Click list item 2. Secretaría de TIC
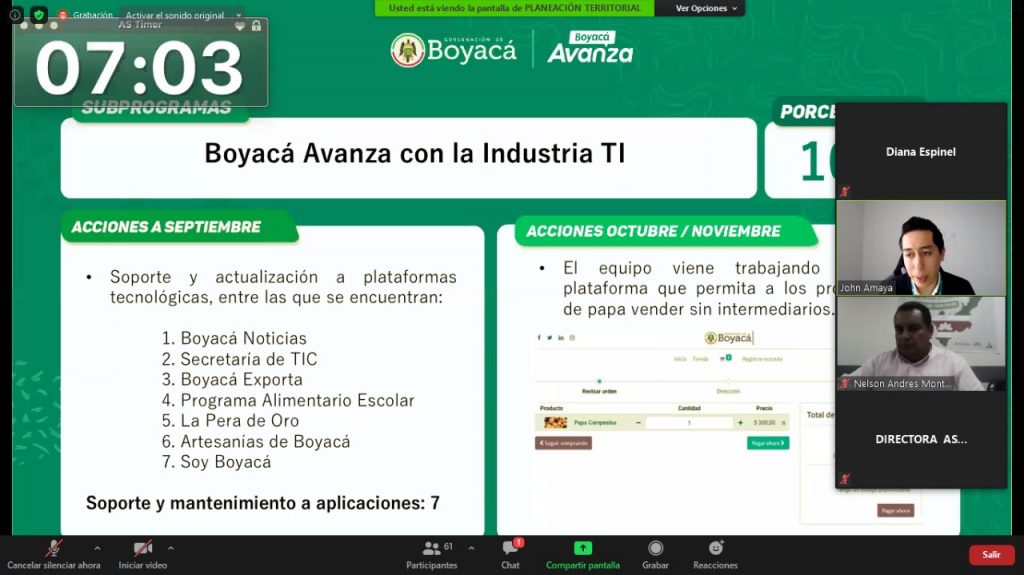1024x575 pixels. (239, 359)
